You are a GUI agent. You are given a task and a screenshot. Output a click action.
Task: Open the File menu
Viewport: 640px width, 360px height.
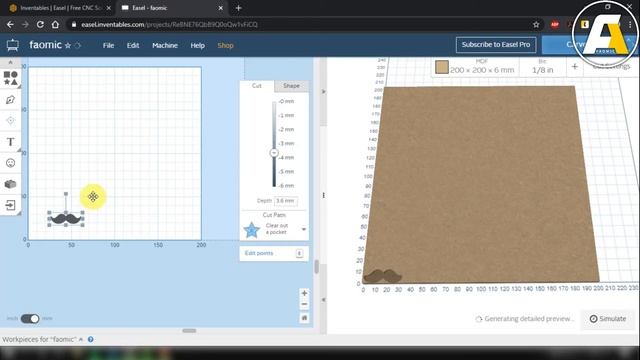click(x=108, y=45)
